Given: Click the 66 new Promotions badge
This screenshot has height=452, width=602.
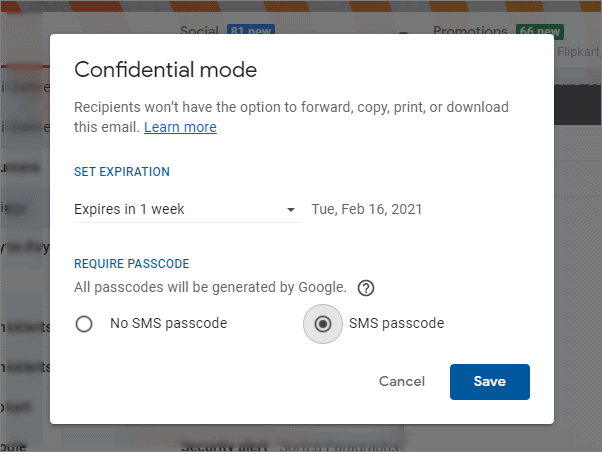Looking at the screenshot, I should click(x=540, y=31).
